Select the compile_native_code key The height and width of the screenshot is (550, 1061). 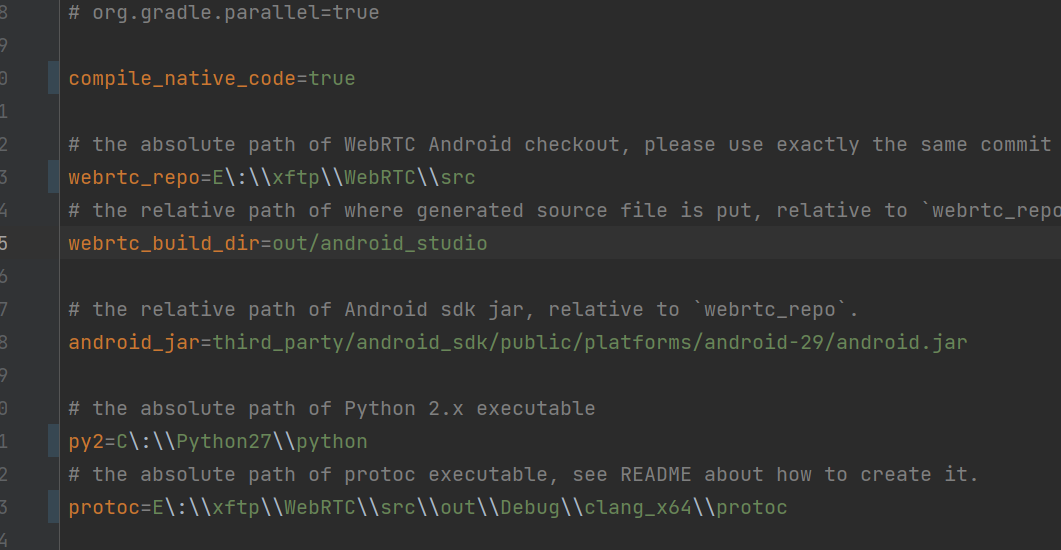point(182,78)
